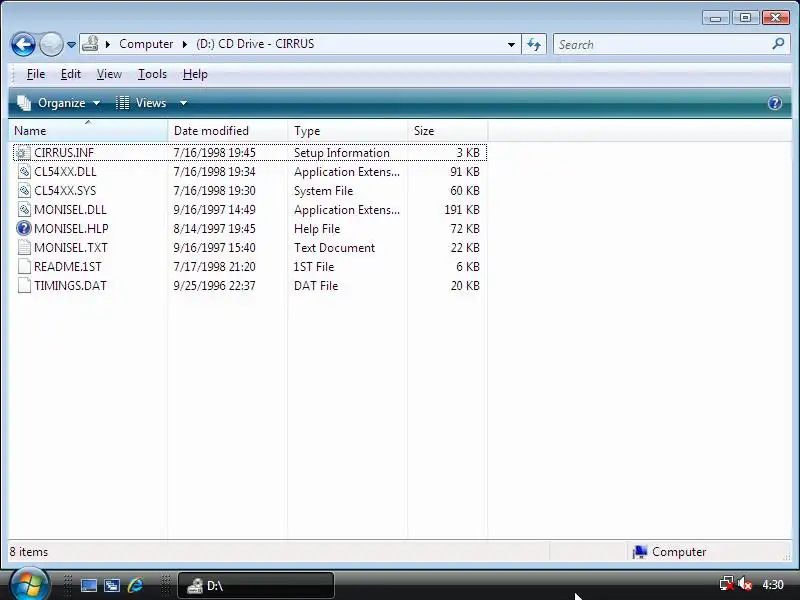Open the File menu
The image size is (800, 600).
click(x=36, y=74)
